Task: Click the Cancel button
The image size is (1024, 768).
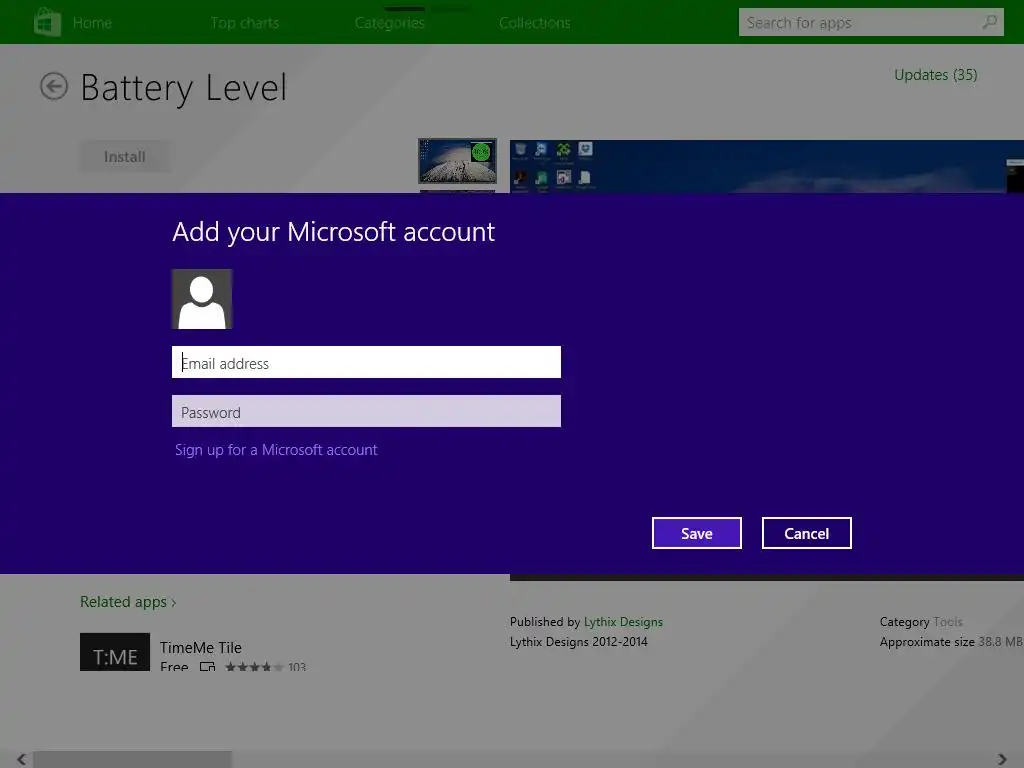Action: [807, 533]
